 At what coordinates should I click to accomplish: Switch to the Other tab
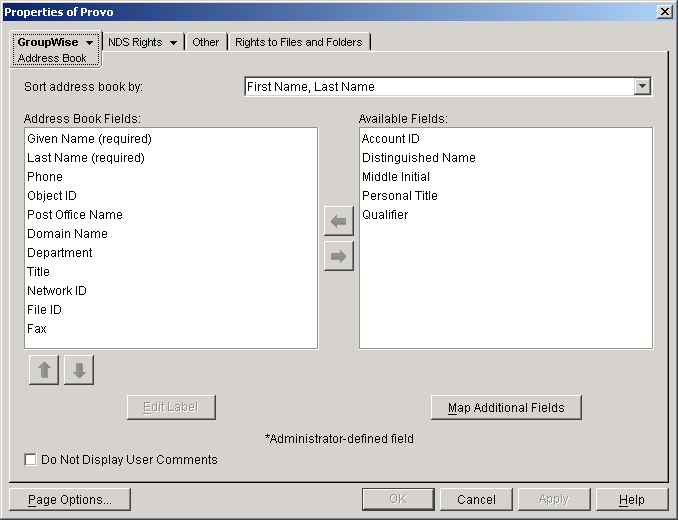[206, 42]
